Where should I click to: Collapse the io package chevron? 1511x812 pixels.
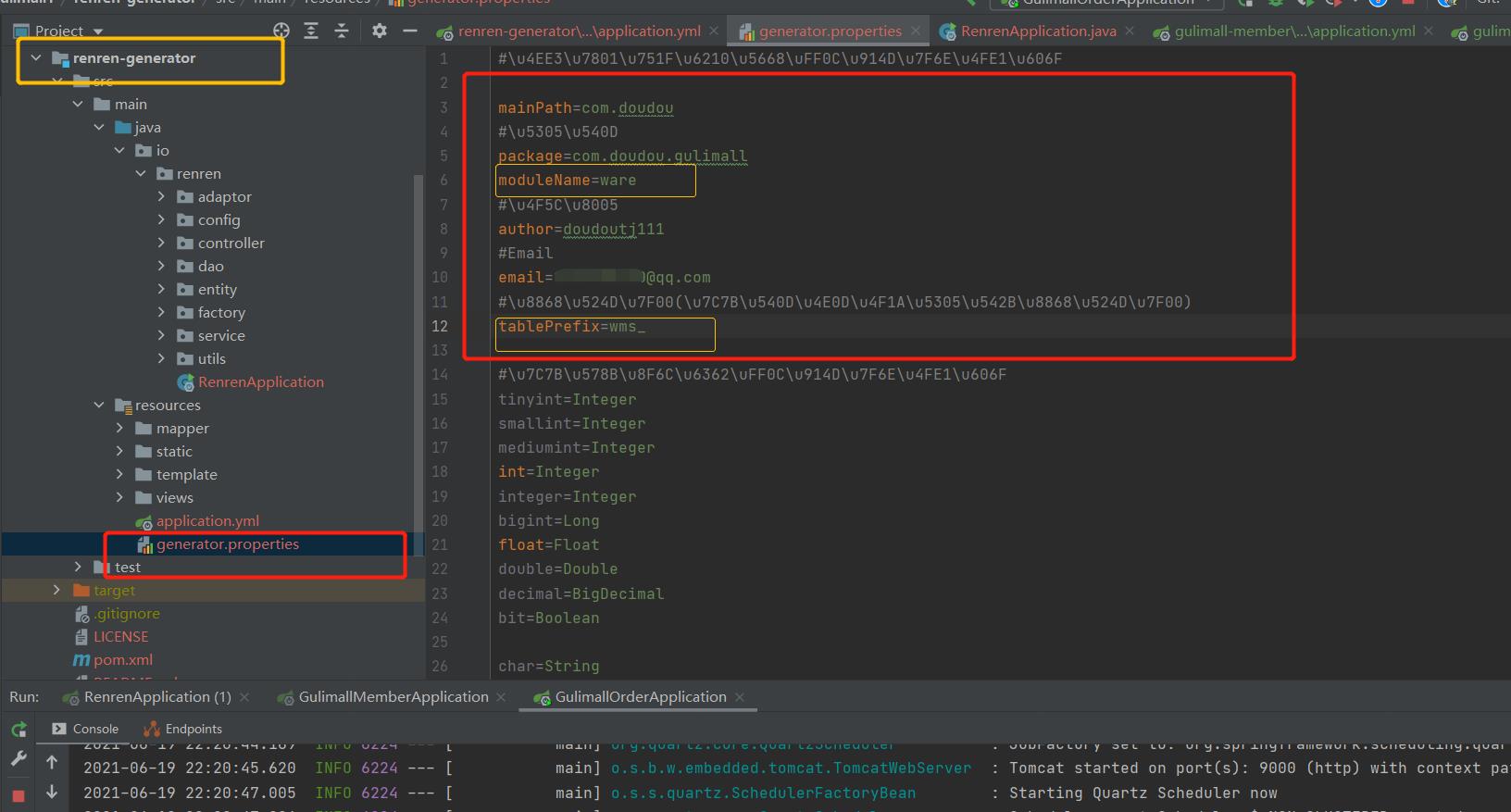(119, 150)
